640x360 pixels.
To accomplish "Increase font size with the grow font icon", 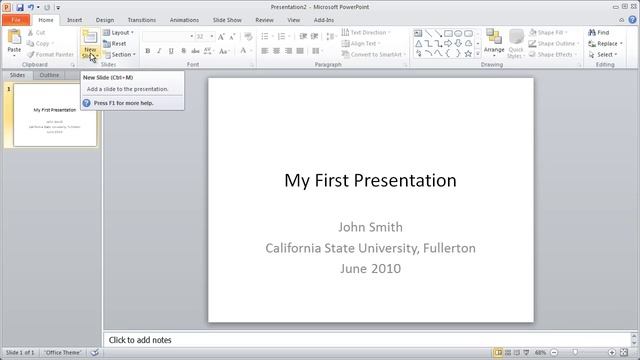I will pyautogui.click(x=221, y=37).
